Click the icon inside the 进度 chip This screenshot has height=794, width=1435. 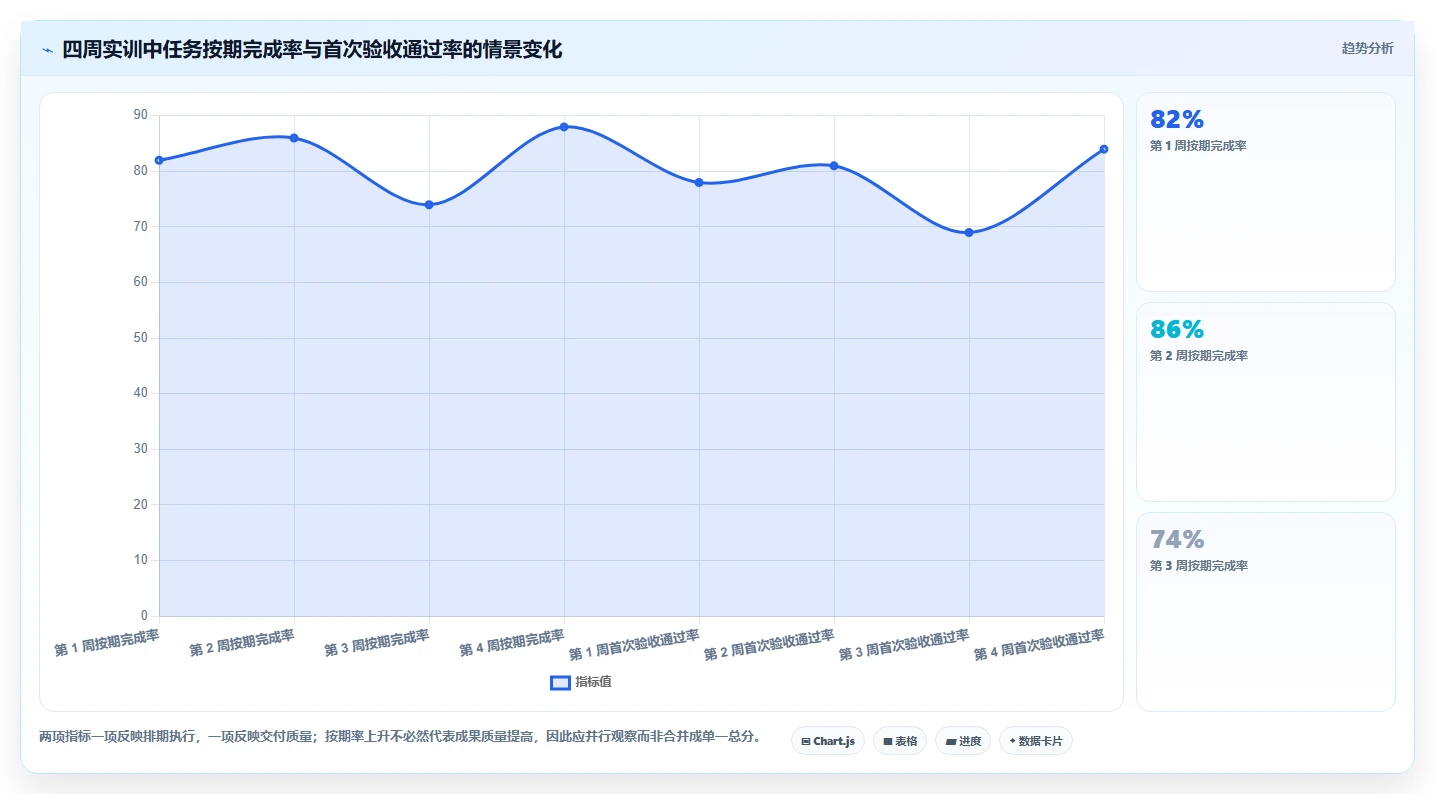(951, 742)
